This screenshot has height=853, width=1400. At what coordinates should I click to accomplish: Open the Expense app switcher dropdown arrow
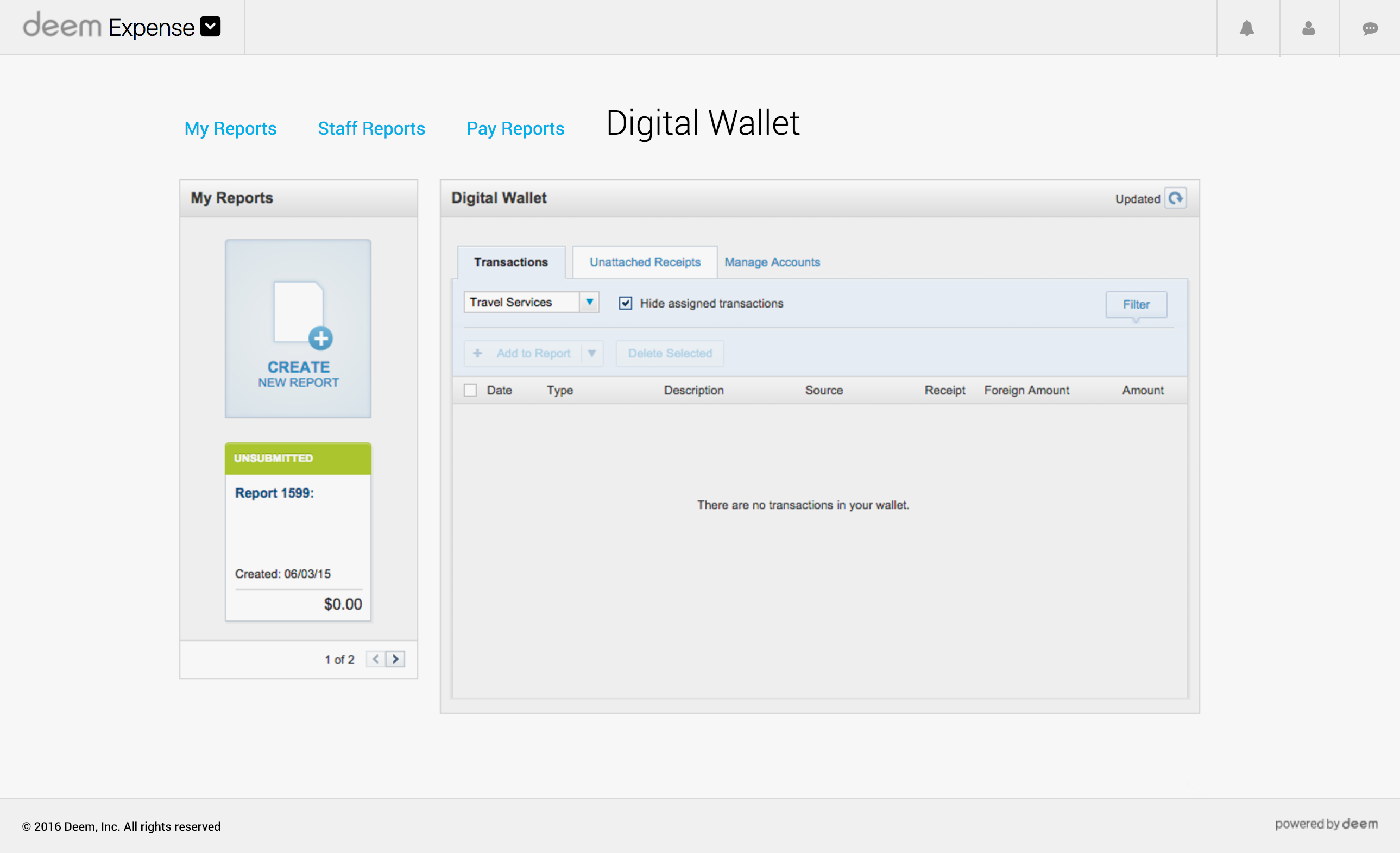(210, 26)
